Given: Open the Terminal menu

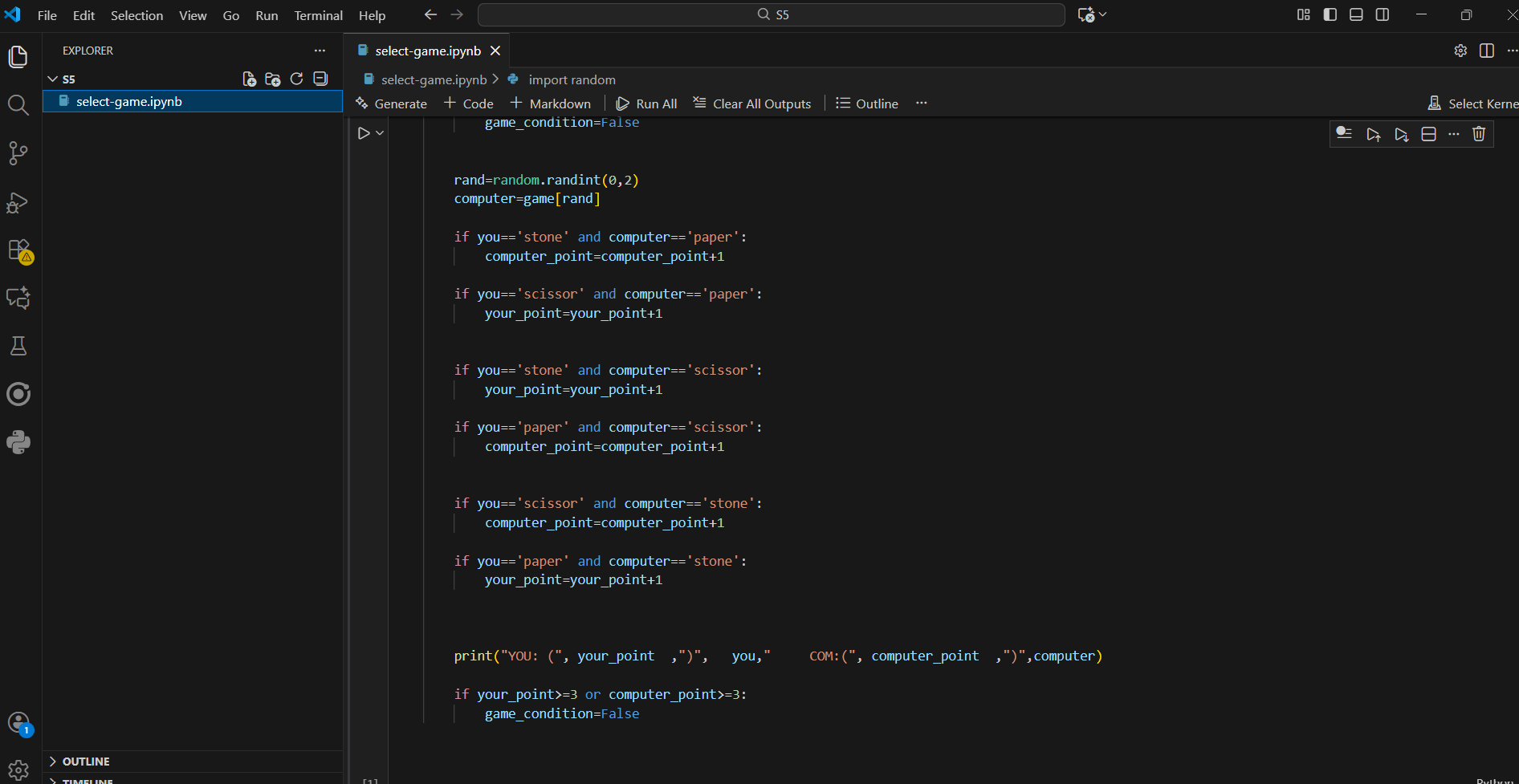Looking at the screenshot, I should (318, 15).
